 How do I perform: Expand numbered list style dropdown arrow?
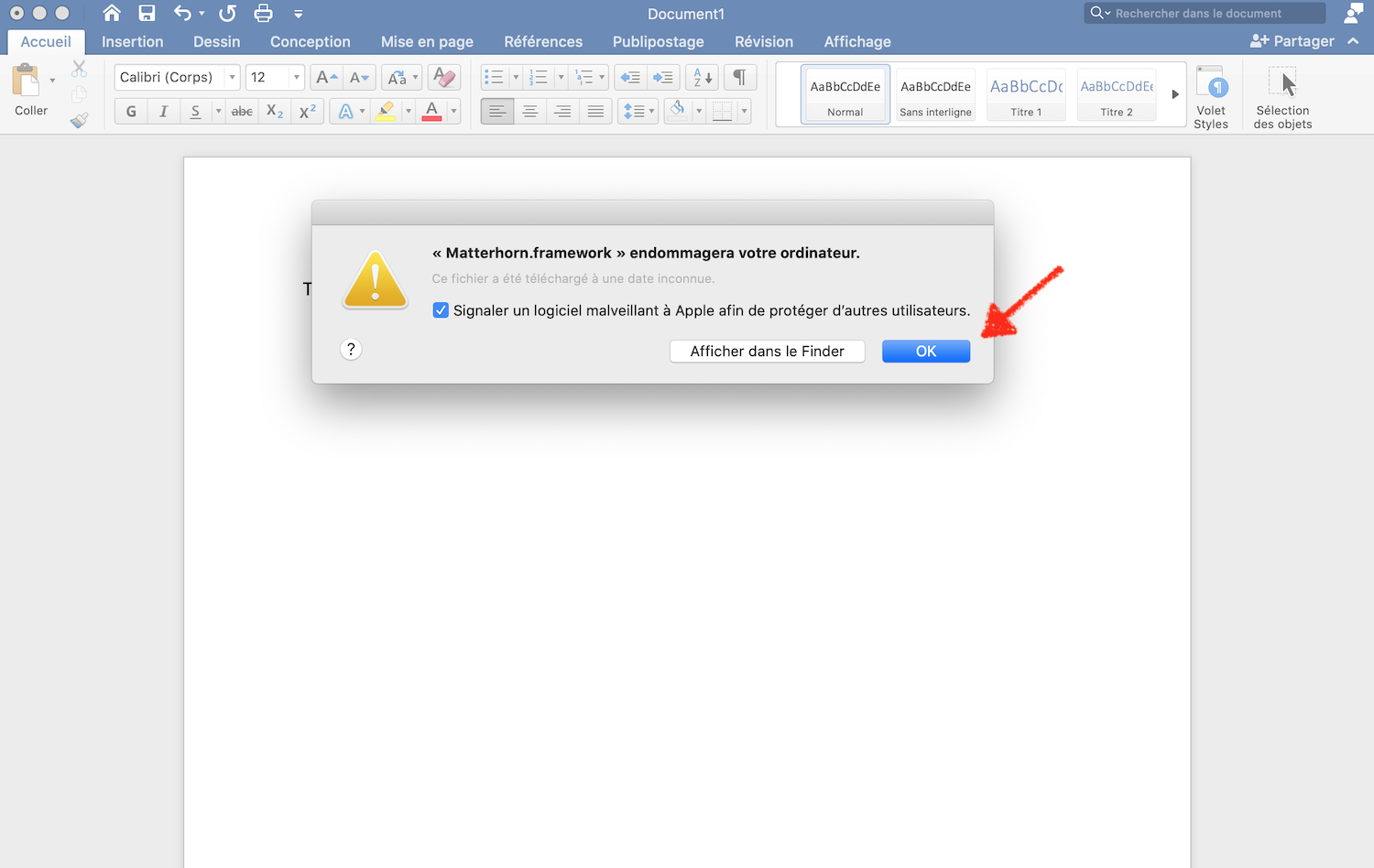point(561,77)
